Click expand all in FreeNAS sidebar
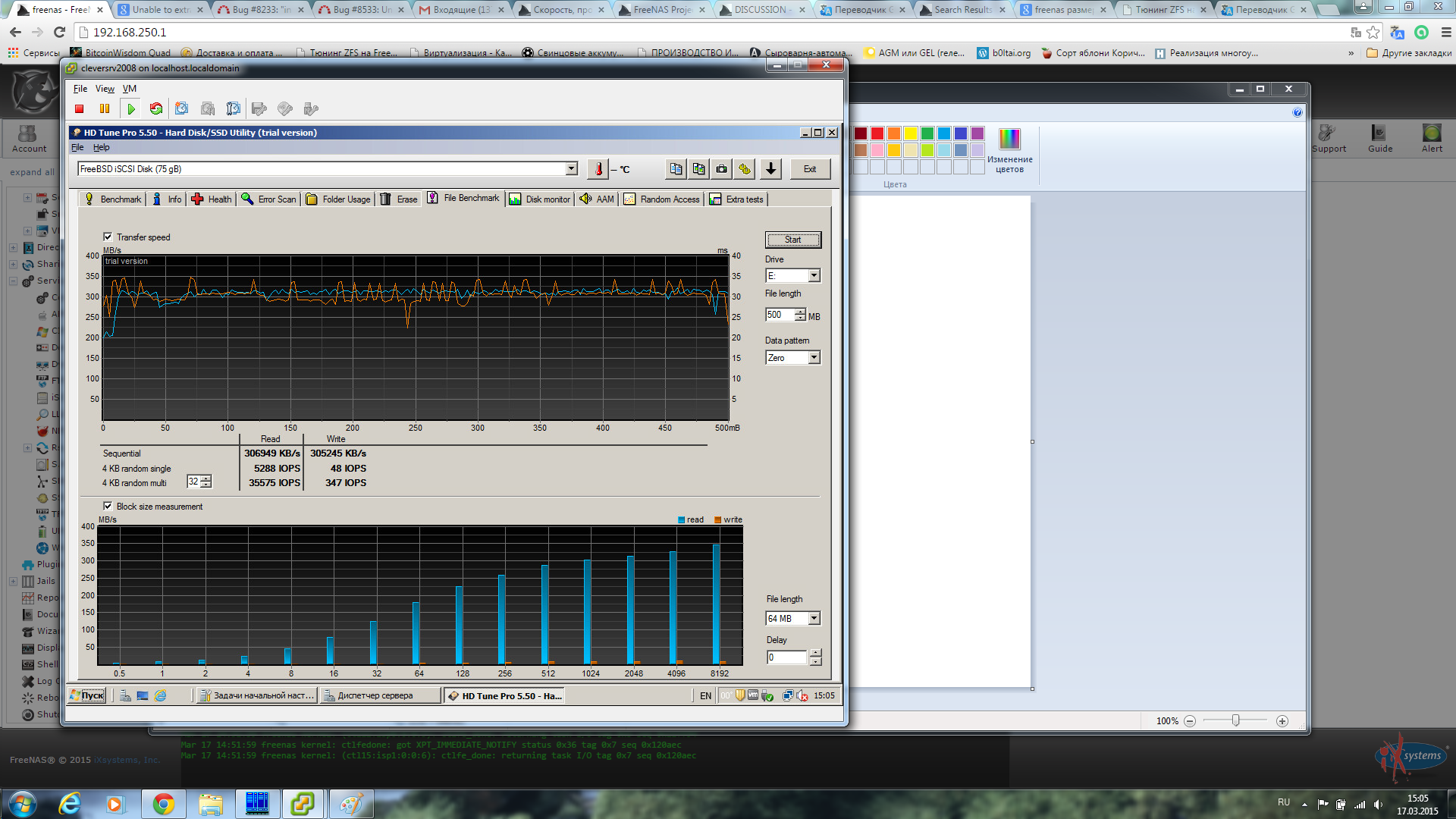The height and width of the screenshot is (819, 1456). point(32,172)
